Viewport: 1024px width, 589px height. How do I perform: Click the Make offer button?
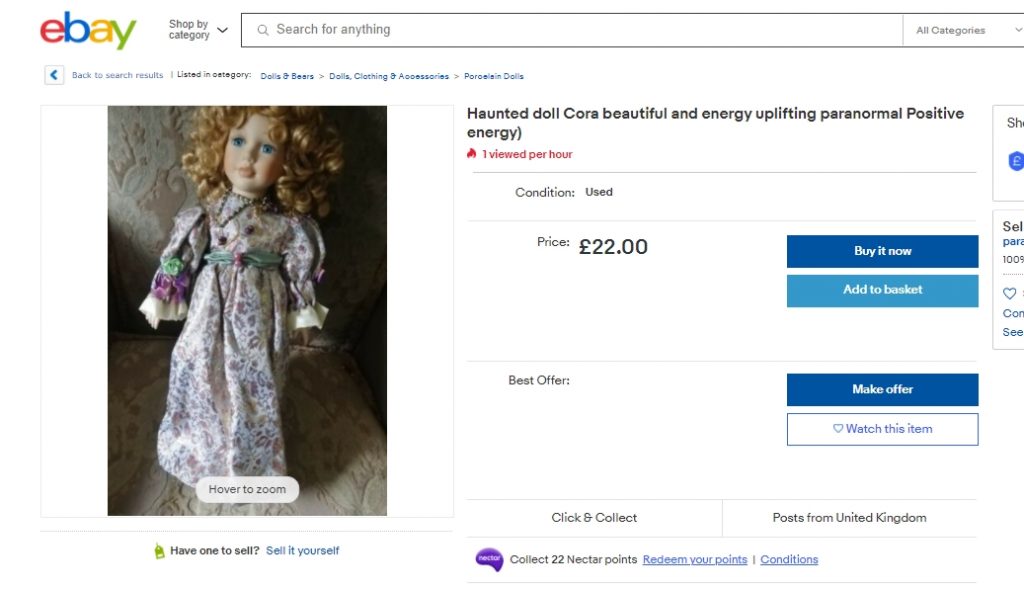[x=882, y=389]
